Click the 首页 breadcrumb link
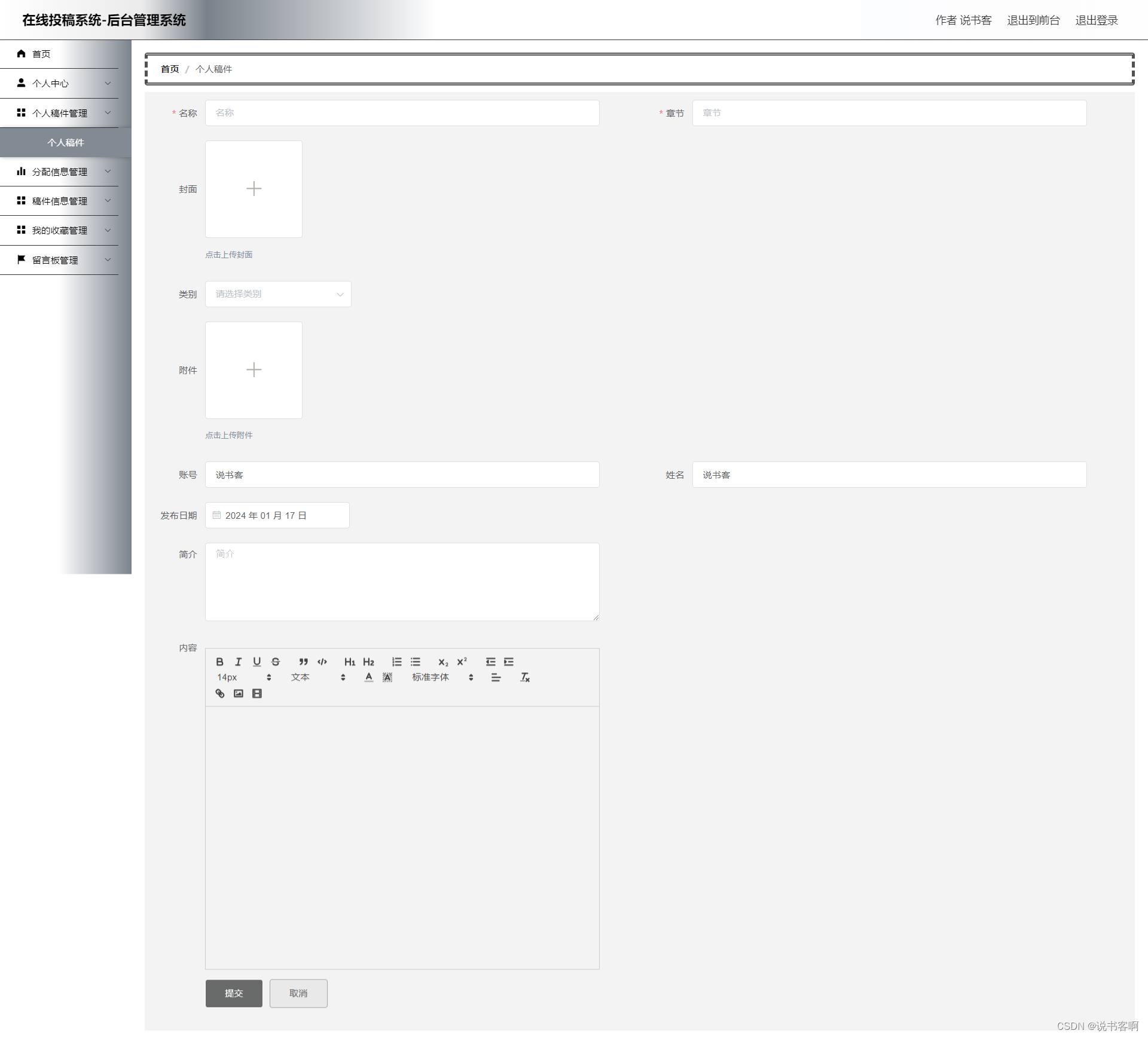 [170, 69]
